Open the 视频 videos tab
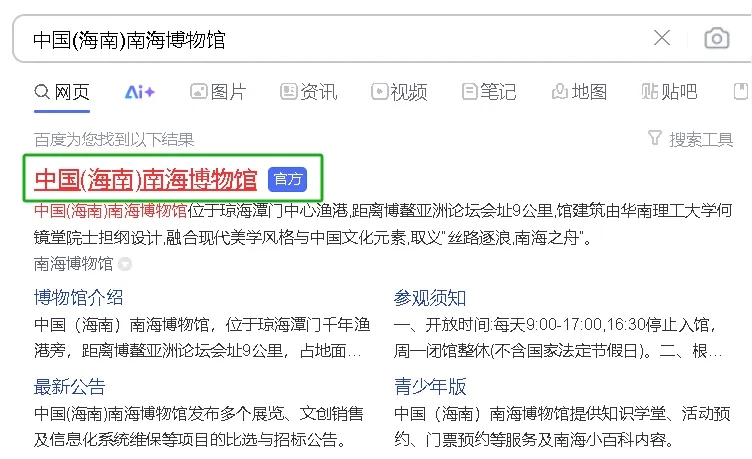 (x=398, y=92)
